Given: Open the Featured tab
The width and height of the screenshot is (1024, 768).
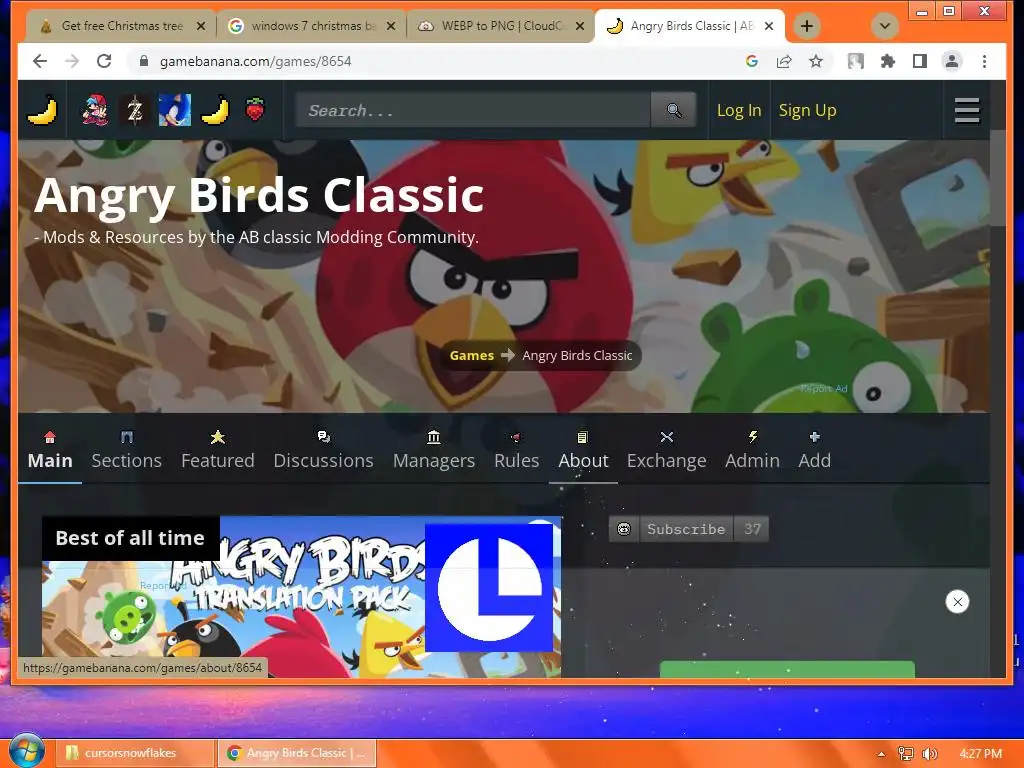Looking at the screenshot, I should (x=217, y=451).
